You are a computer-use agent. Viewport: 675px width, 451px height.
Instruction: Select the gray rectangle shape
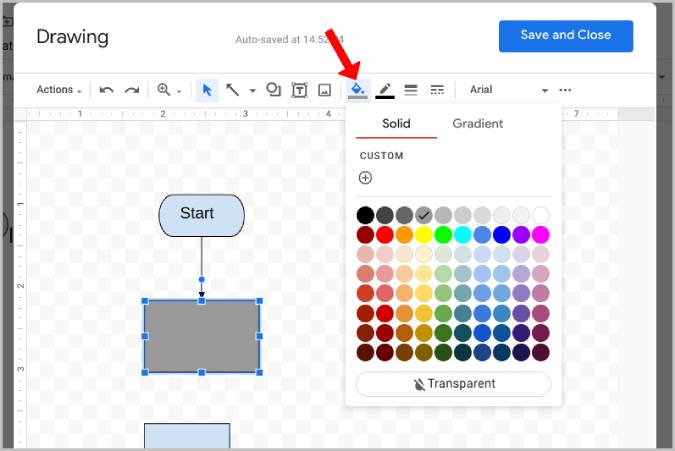click(x=202, y=336)
